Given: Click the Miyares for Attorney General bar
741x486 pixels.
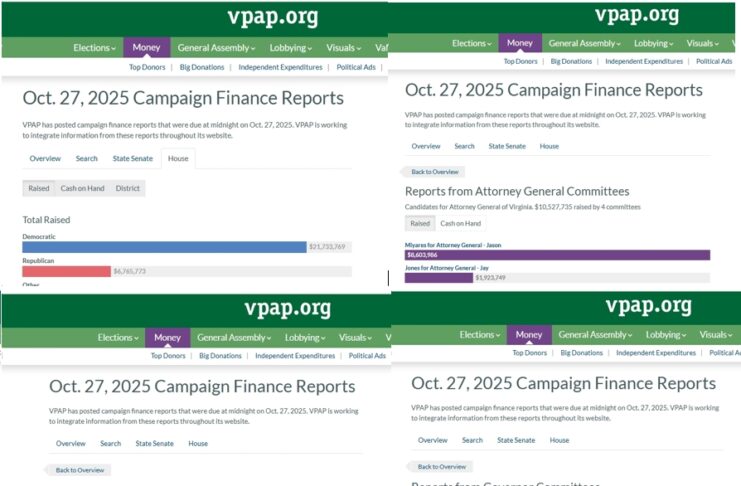Looking at the screenshot, I should (557, 255).
